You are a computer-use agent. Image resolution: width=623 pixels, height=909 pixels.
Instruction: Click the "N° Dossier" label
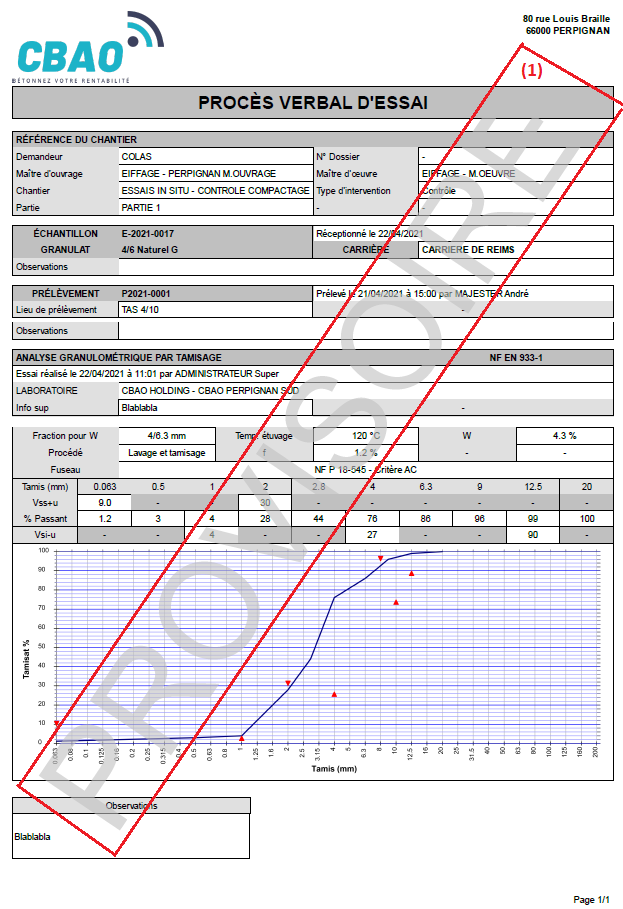[x=337, y=157]
